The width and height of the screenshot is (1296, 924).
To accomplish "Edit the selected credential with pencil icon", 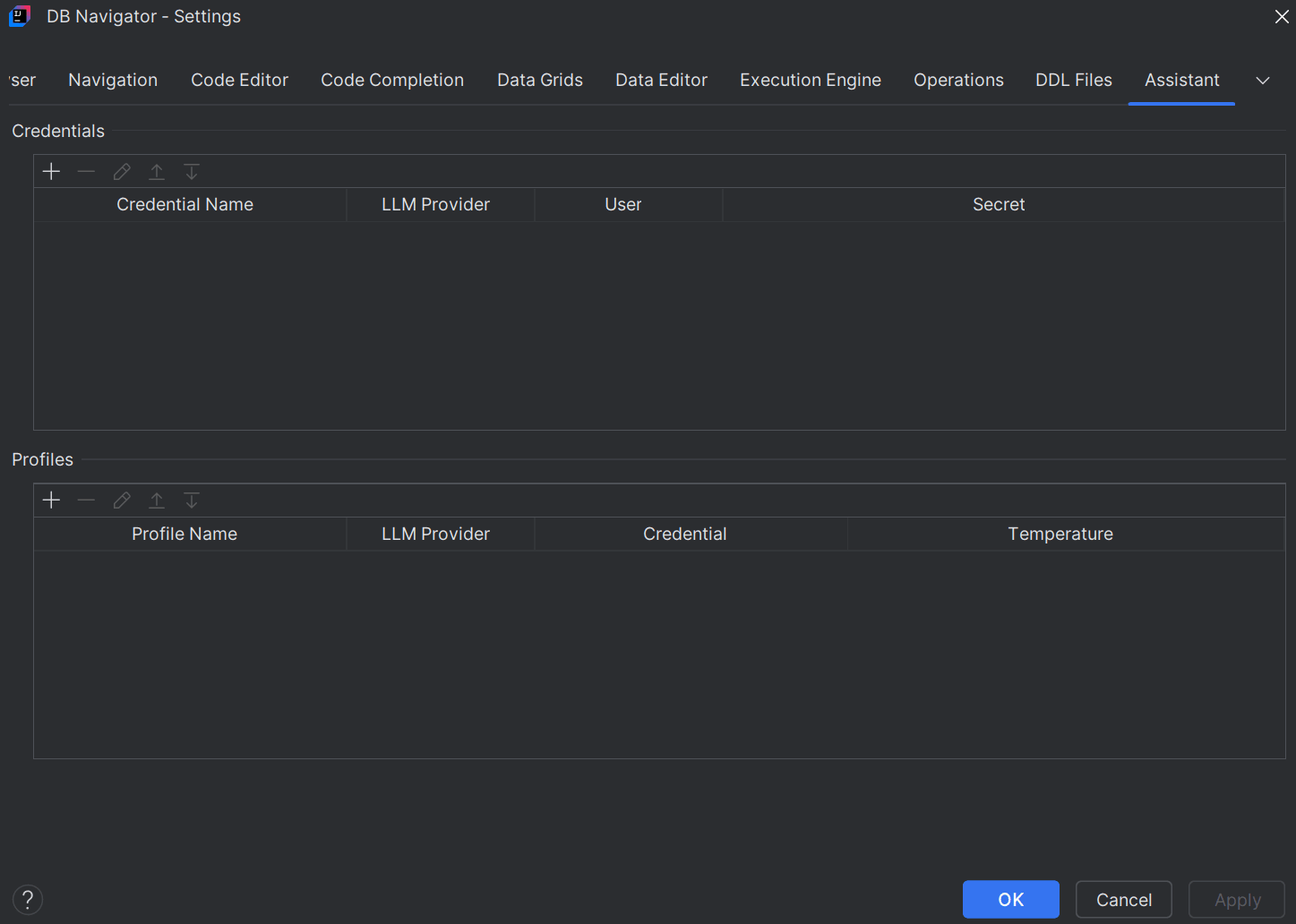I will pyautogui.click(x=121, y=171).
